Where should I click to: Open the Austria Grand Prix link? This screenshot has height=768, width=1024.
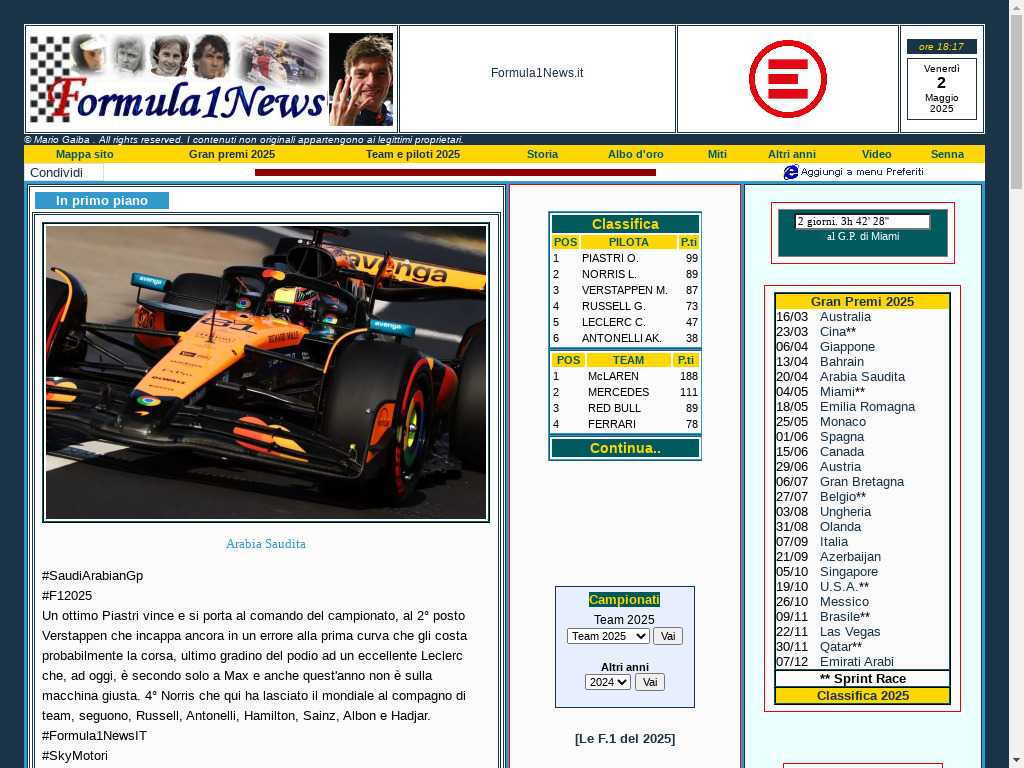click(x=840, y=467)
